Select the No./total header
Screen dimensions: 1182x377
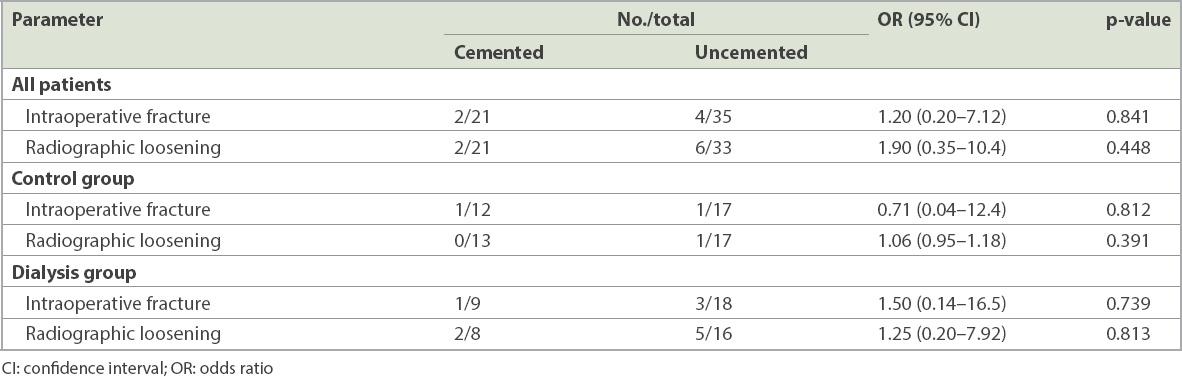pos(655,20)
